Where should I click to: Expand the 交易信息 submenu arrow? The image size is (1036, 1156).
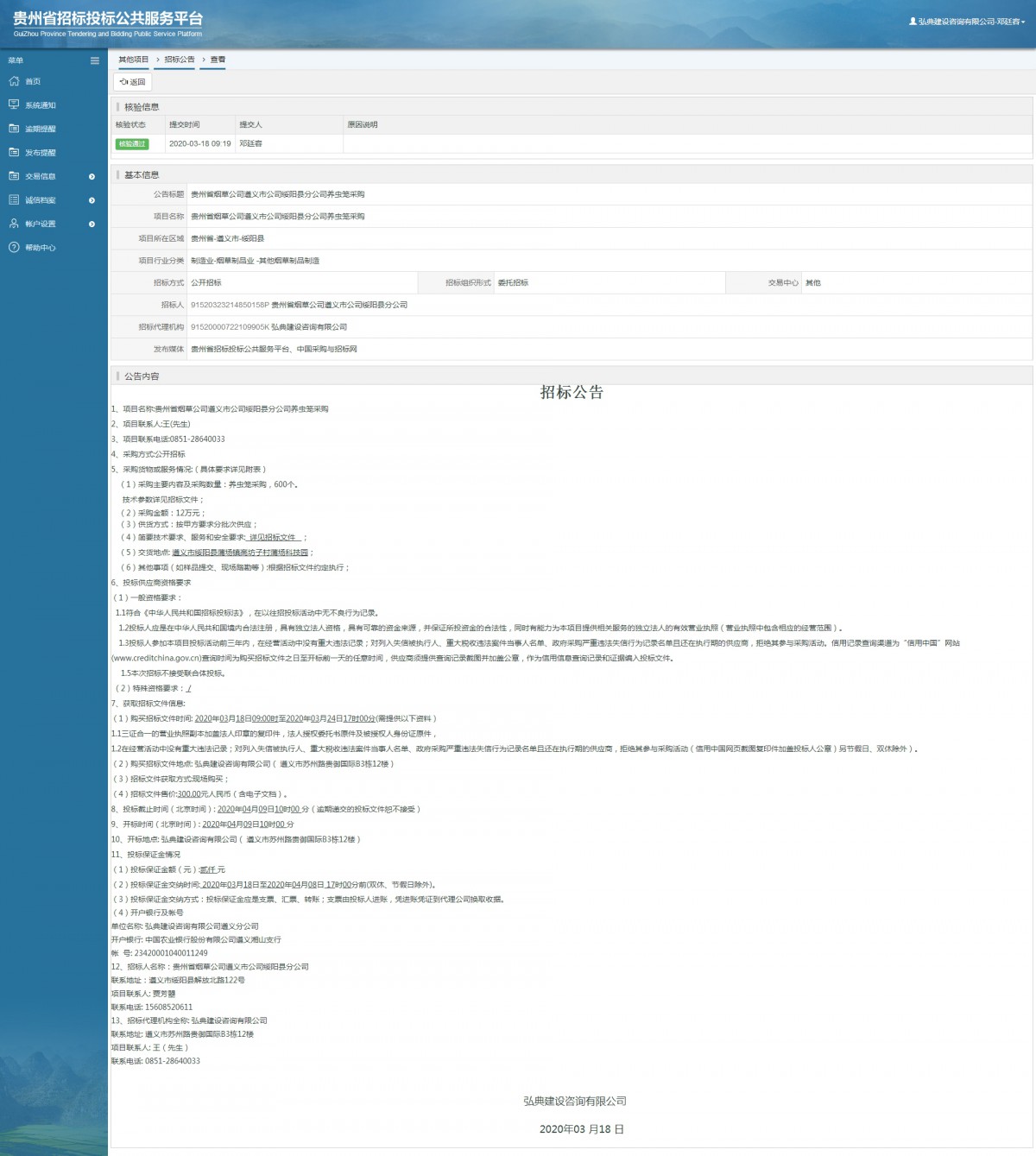[x=92, y=177]
